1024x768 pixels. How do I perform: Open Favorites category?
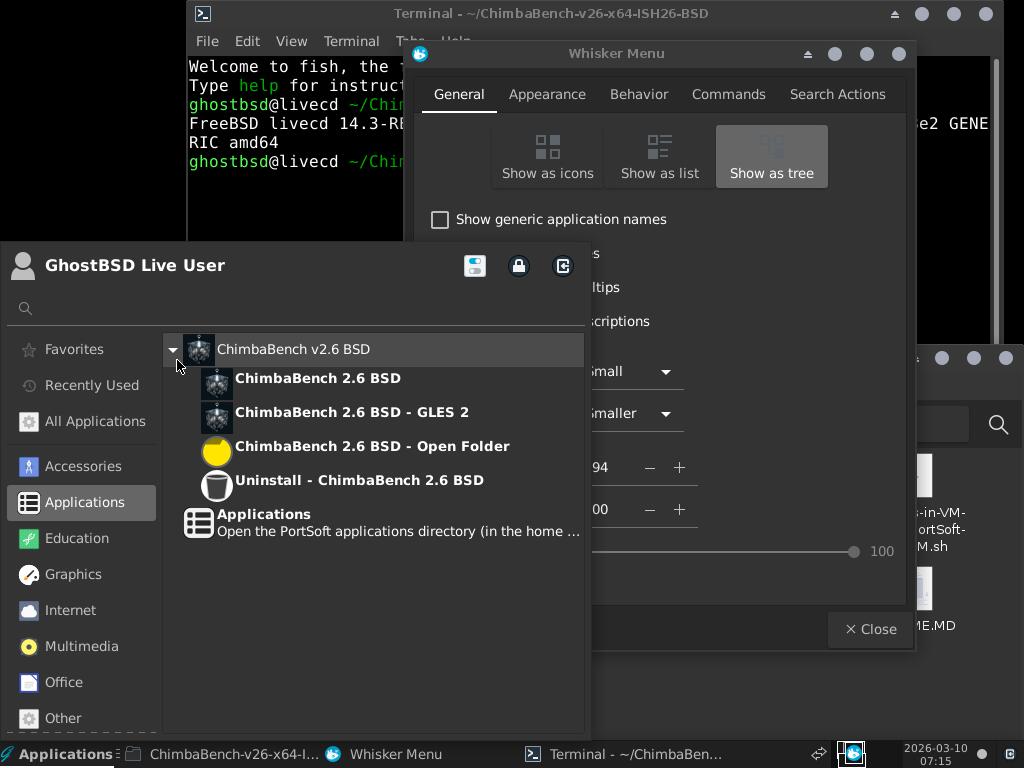[82, 349]
